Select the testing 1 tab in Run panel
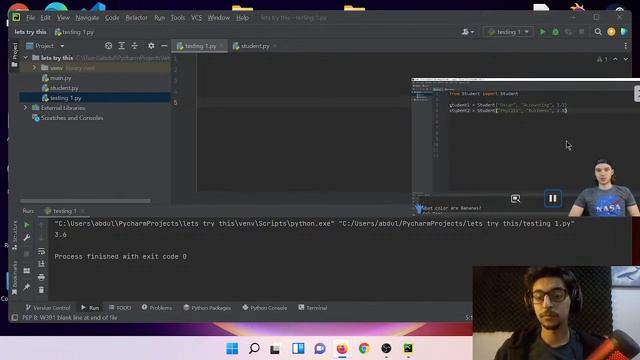Image resolution: width=640 pixels, height=360 pixels. 64,211
